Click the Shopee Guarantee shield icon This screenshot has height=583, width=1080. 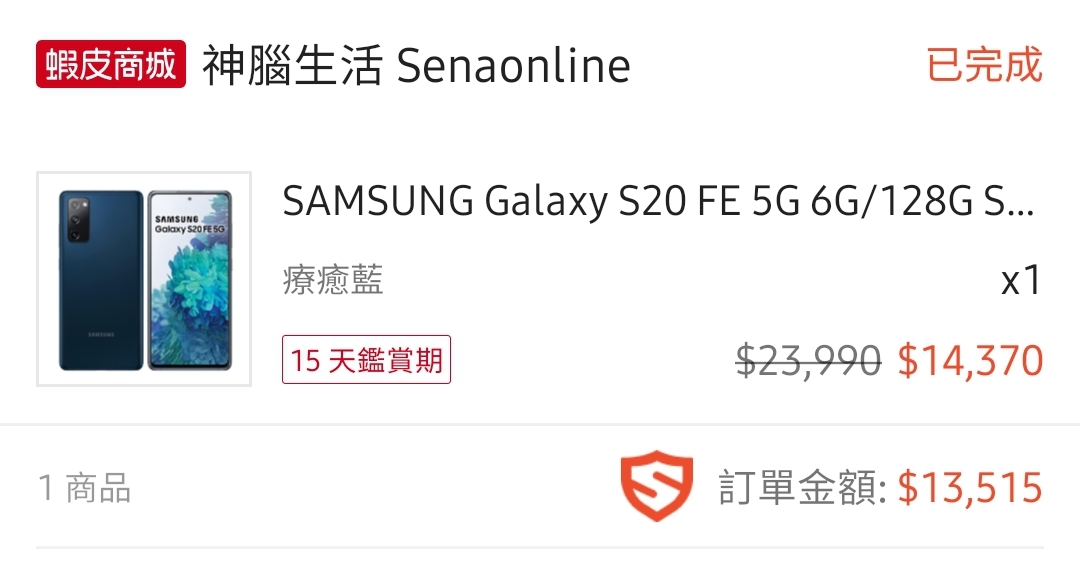656,486
